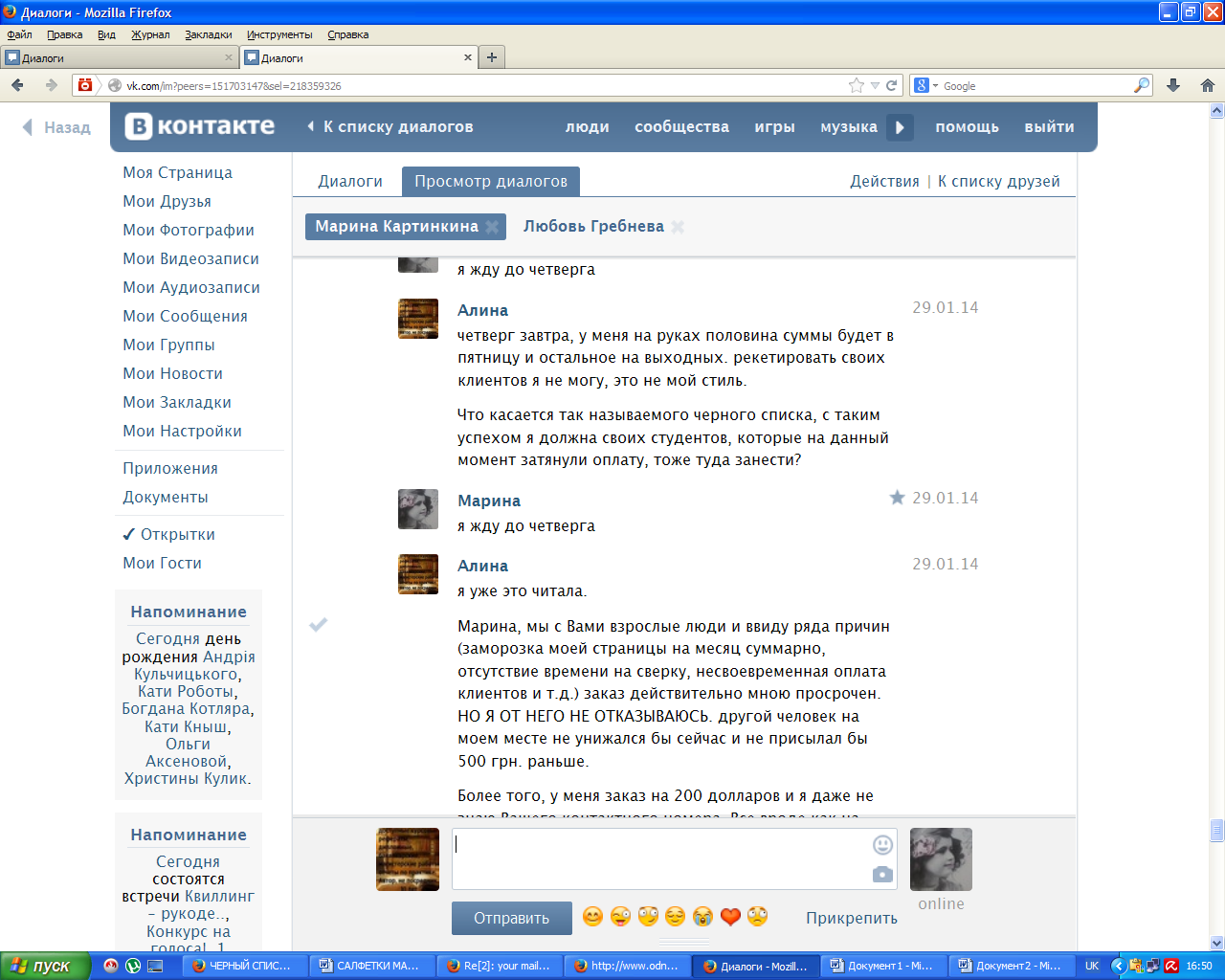Click the Отправить send button
1225x980 pixels.
(x=512, y=918)
